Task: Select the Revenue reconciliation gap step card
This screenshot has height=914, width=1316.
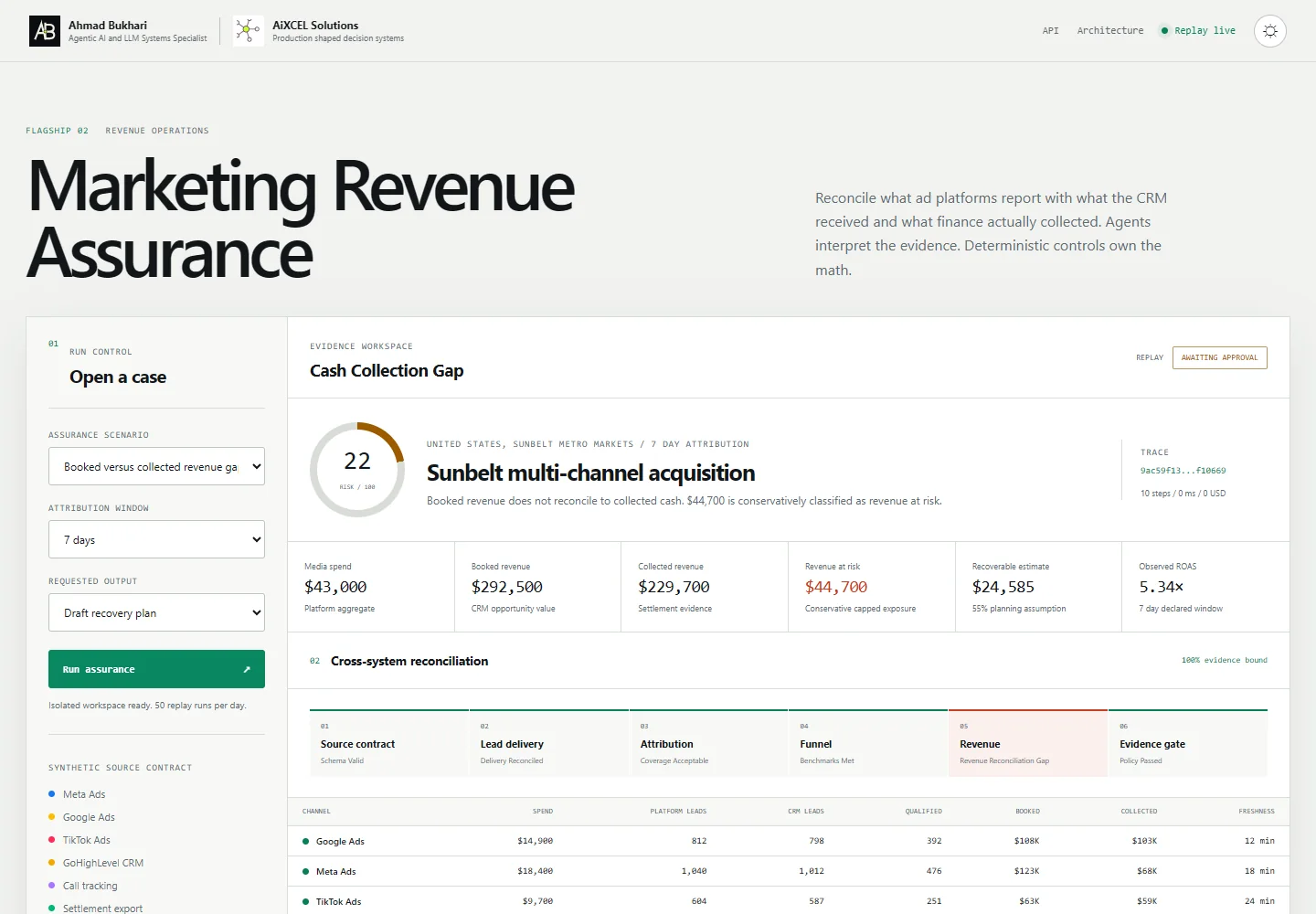Action: pos(1028,743)
